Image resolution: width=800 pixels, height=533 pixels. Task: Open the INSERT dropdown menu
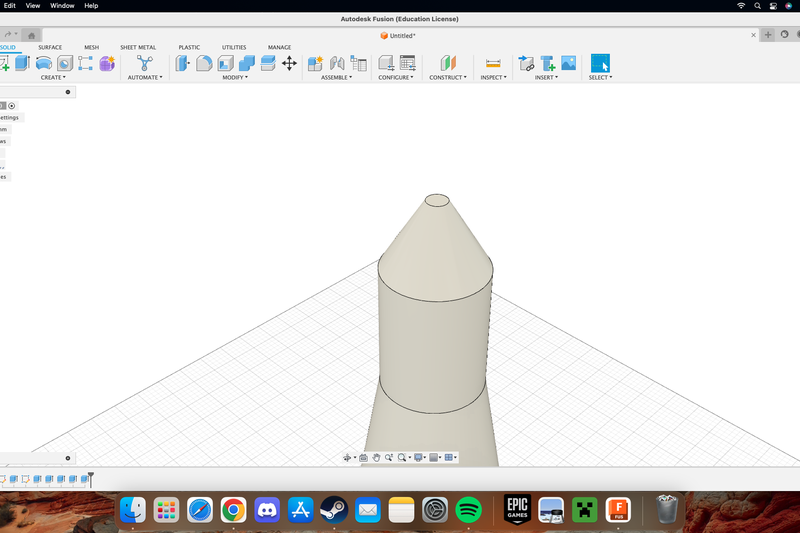point(546,78)
